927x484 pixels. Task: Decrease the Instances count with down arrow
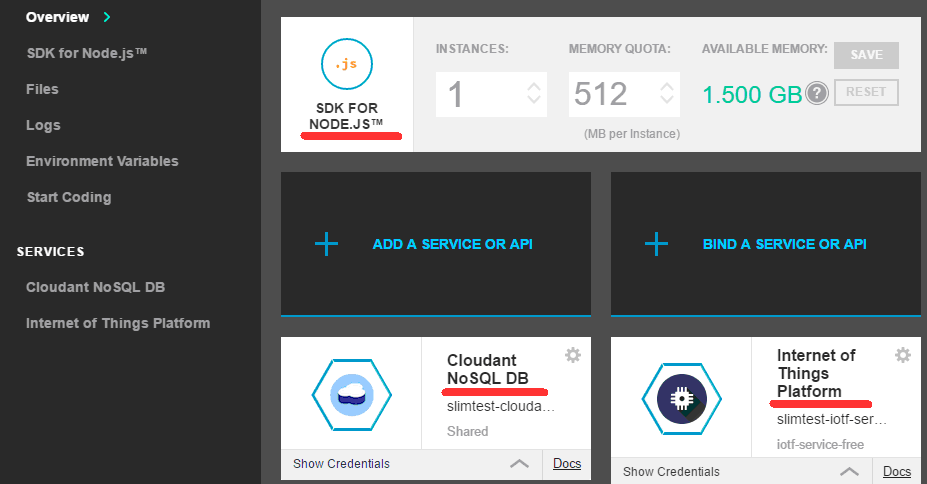coord(534,100)
